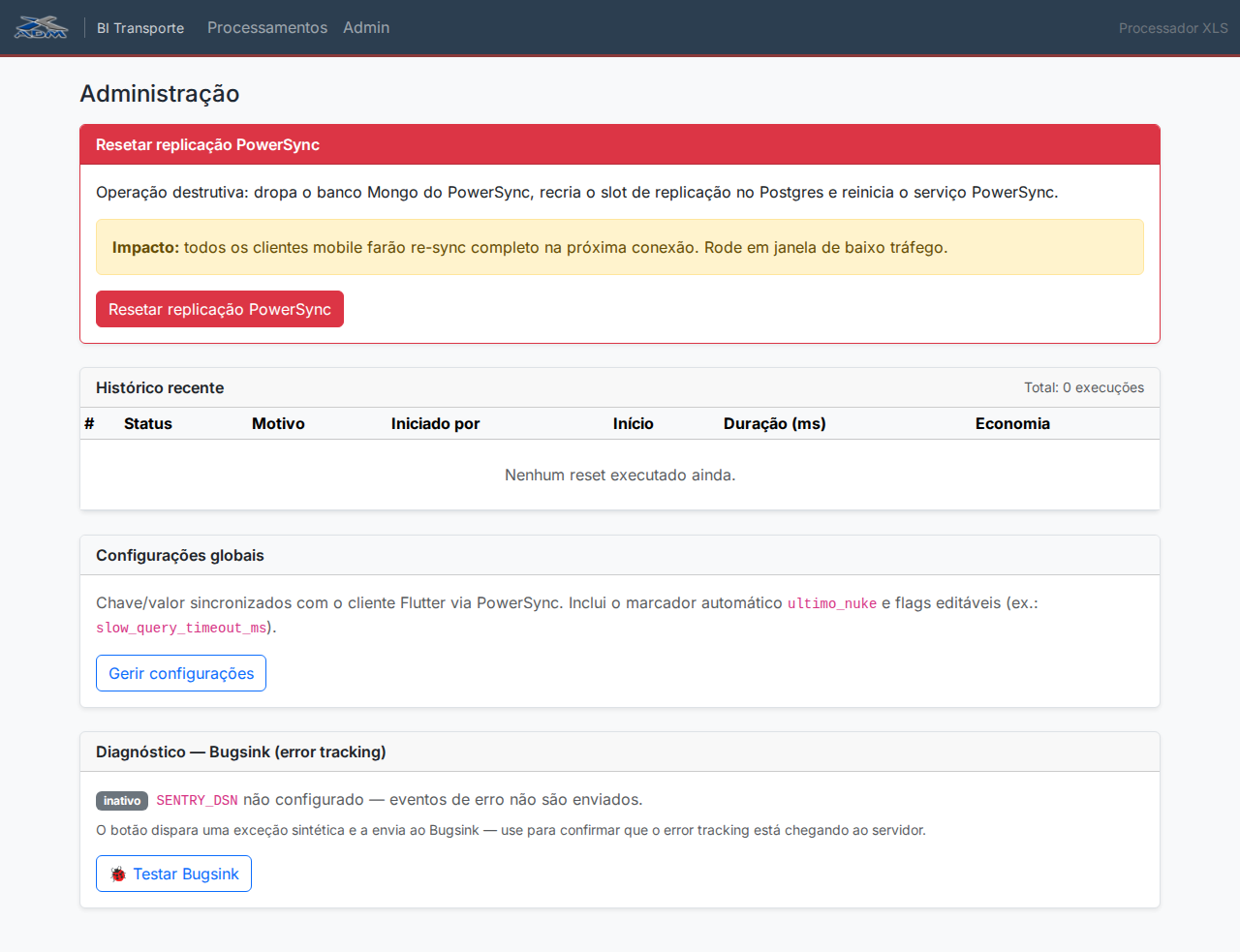Click the inativo status badge
Screen dimensions: 1240x952
[122, 800]
